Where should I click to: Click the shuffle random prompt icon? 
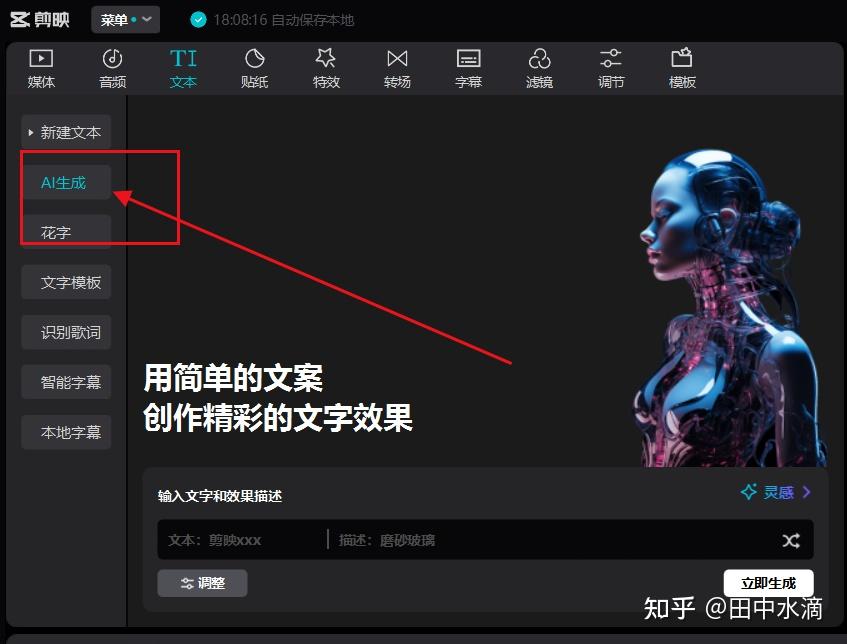pyautogui.click(x=791, y=540)
